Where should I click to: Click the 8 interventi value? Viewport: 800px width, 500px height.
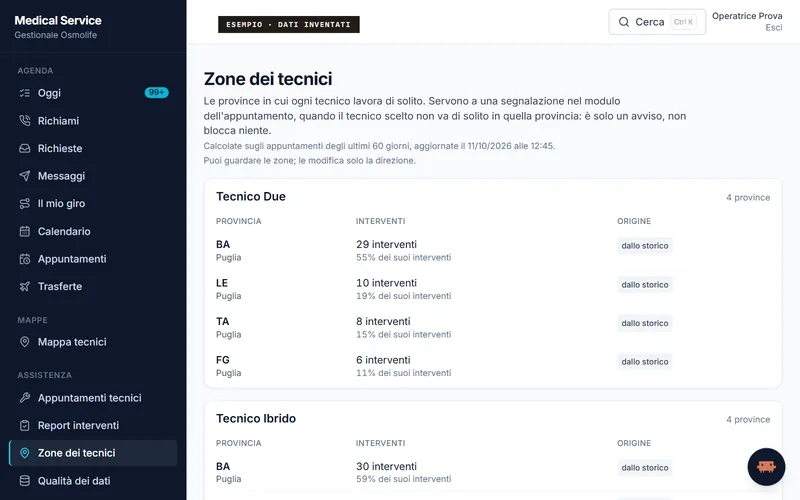pyautogui.click(x=383, y=321)
